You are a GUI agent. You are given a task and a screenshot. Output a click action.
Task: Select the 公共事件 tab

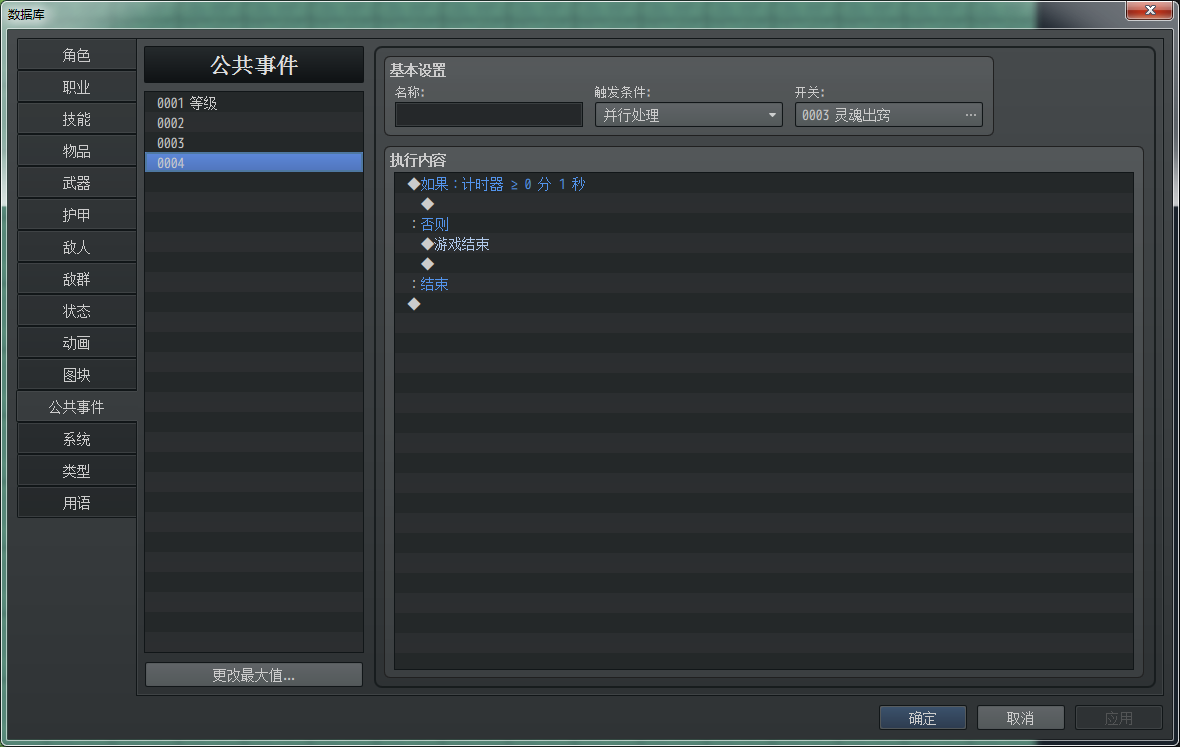click(x=77, y=407)
